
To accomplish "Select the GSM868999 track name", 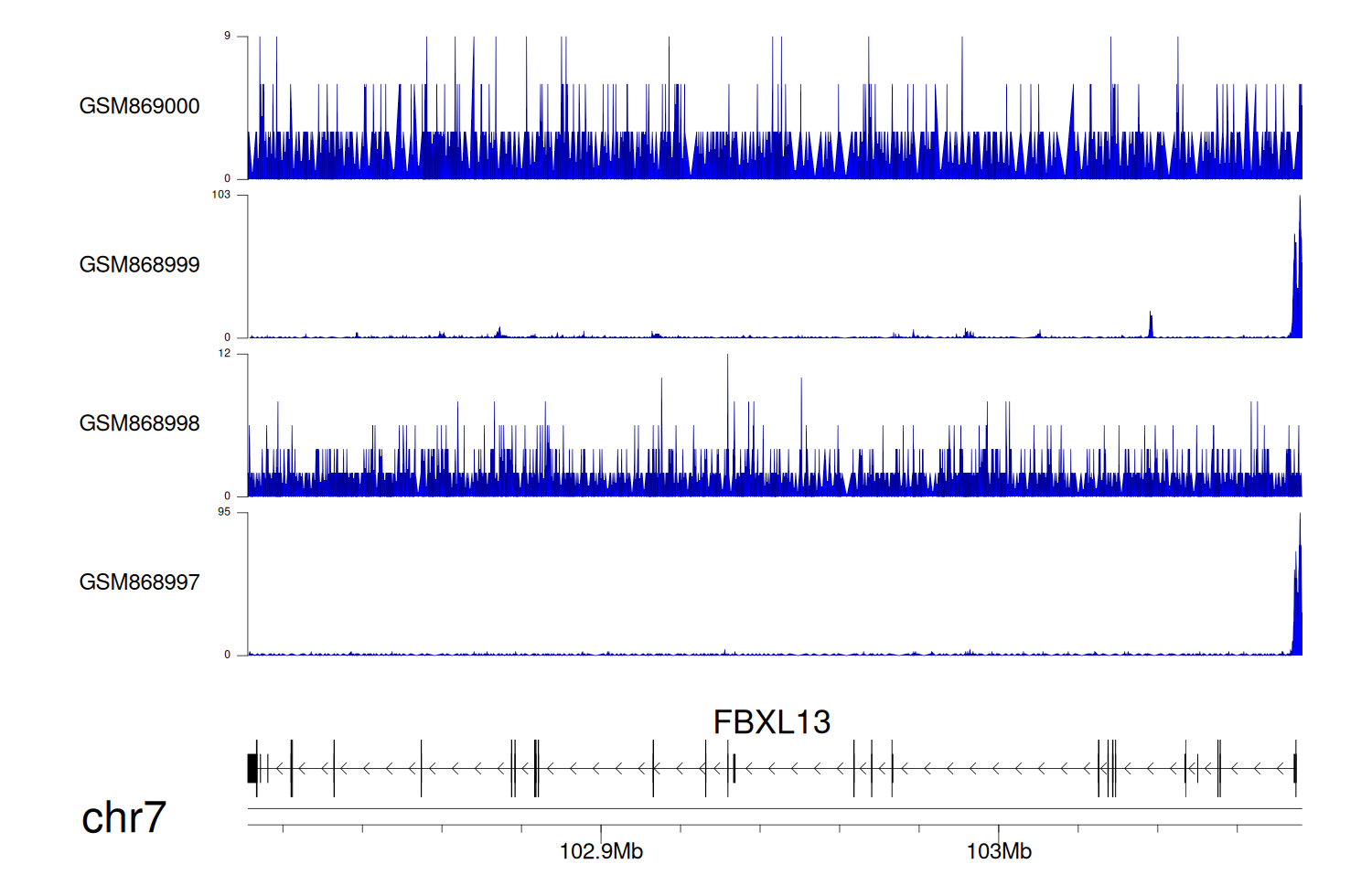I will click(139, 265).
